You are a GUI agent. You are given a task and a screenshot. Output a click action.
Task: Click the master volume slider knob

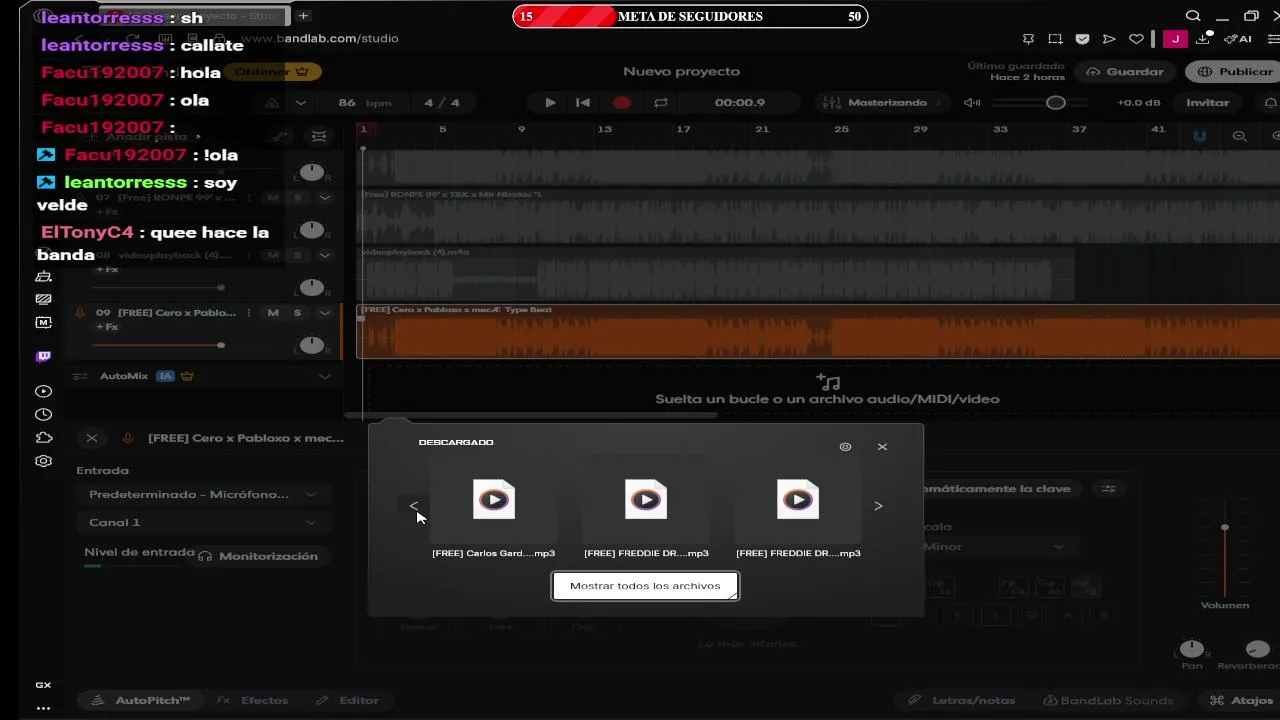(1055, 102)
